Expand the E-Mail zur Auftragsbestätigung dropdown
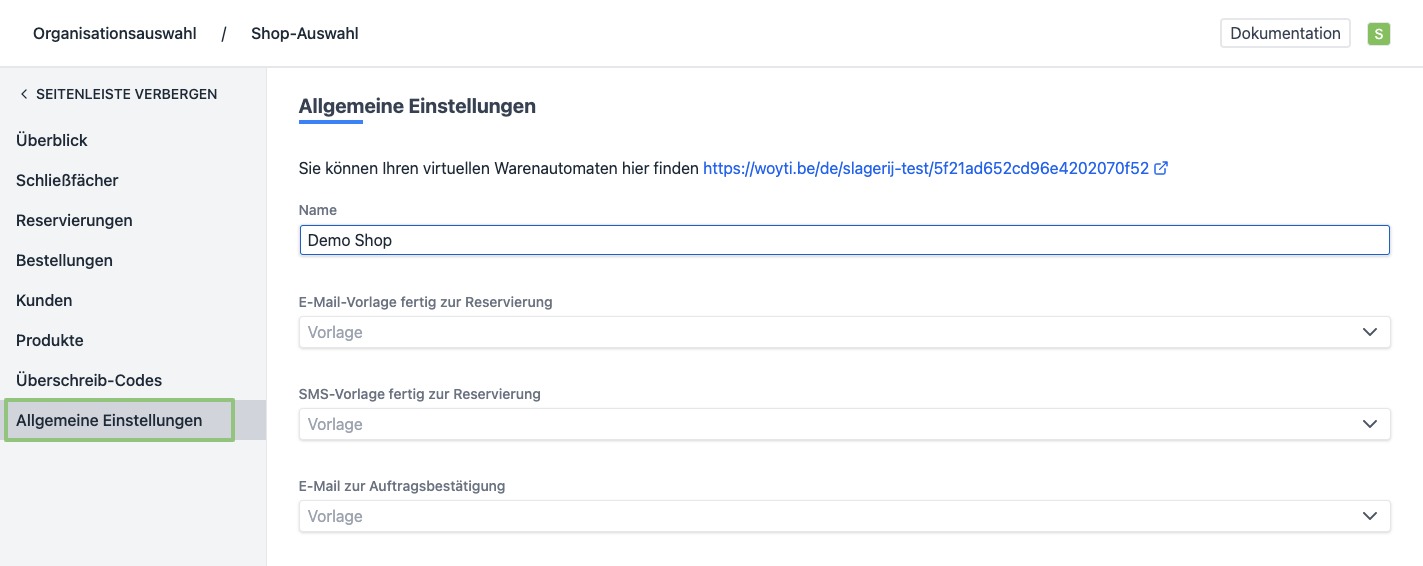The height and width of the screenshot is (566, 1423). [x=844, y=517]
